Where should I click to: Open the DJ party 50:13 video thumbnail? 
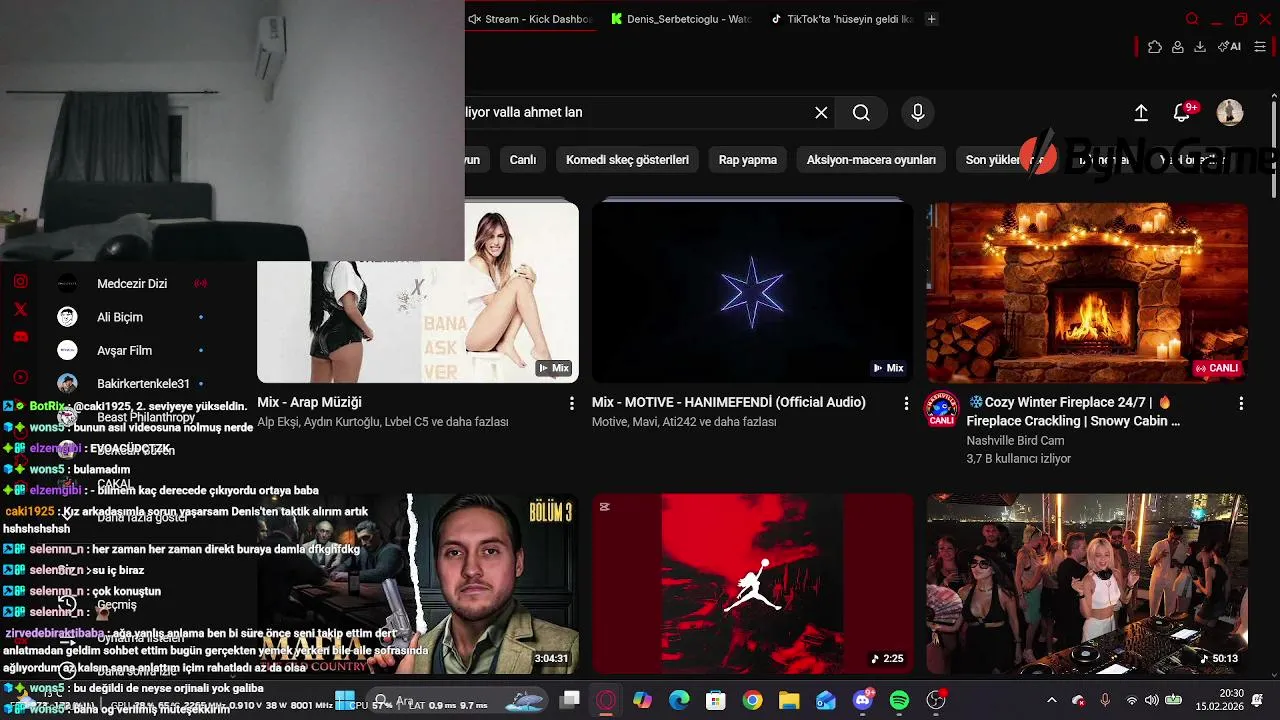pos(1087,583)
